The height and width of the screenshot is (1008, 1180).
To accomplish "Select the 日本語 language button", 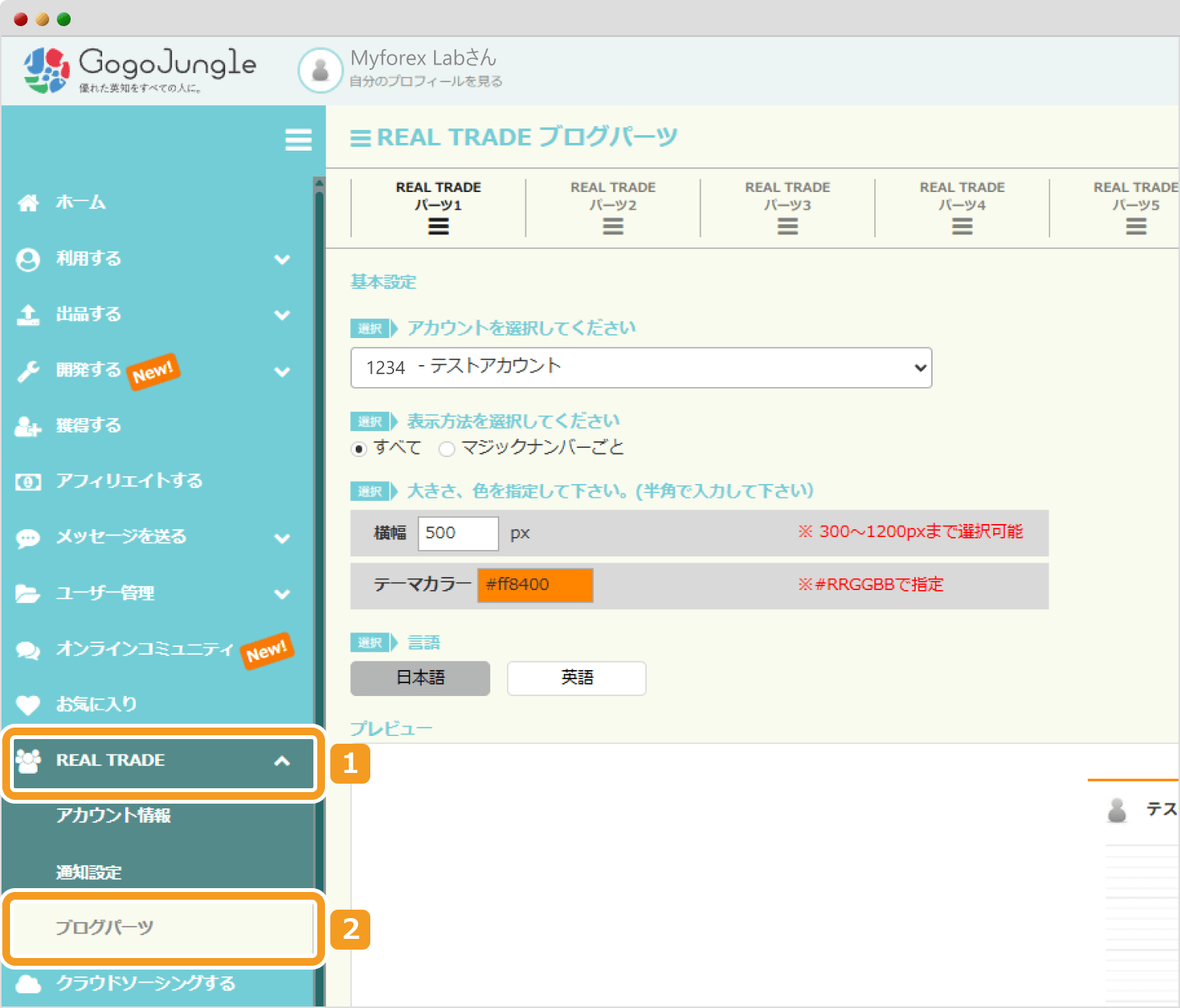I will pyautogui.click(x=420, y=678).
